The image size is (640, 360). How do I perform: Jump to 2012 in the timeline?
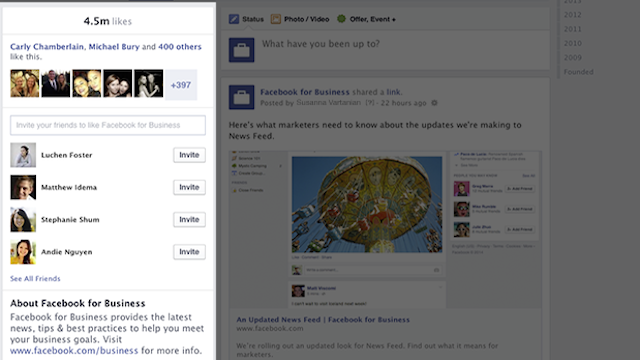pos(572,15)
